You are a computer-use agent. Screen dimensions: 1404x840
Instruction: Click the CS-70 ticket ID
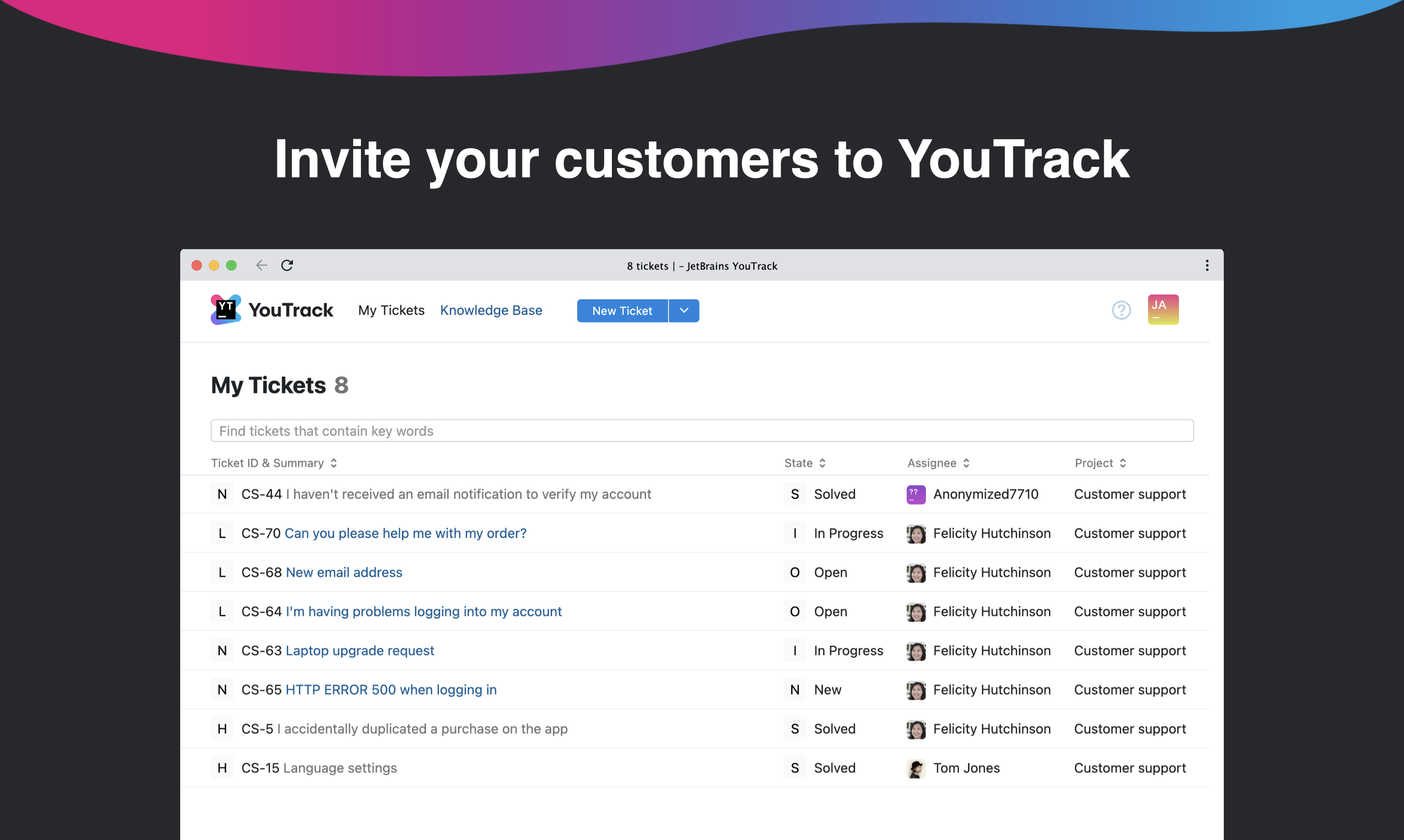261,533
